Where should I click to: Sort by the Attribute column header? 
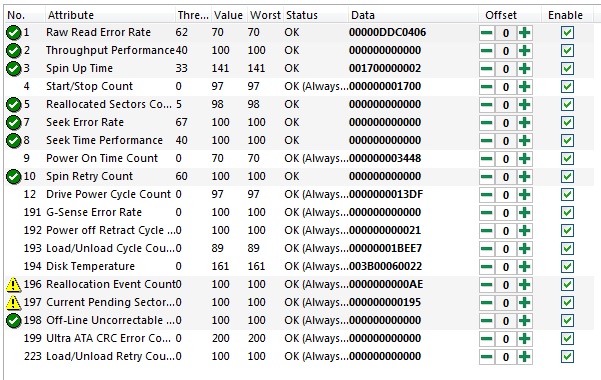(110, 15)
